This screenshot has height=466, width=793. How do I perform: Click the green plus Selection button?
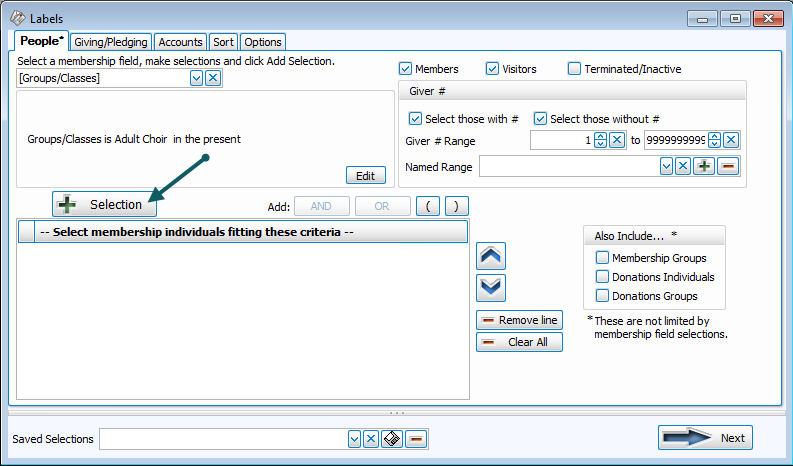pyautogui.click(x=105, y=204)
